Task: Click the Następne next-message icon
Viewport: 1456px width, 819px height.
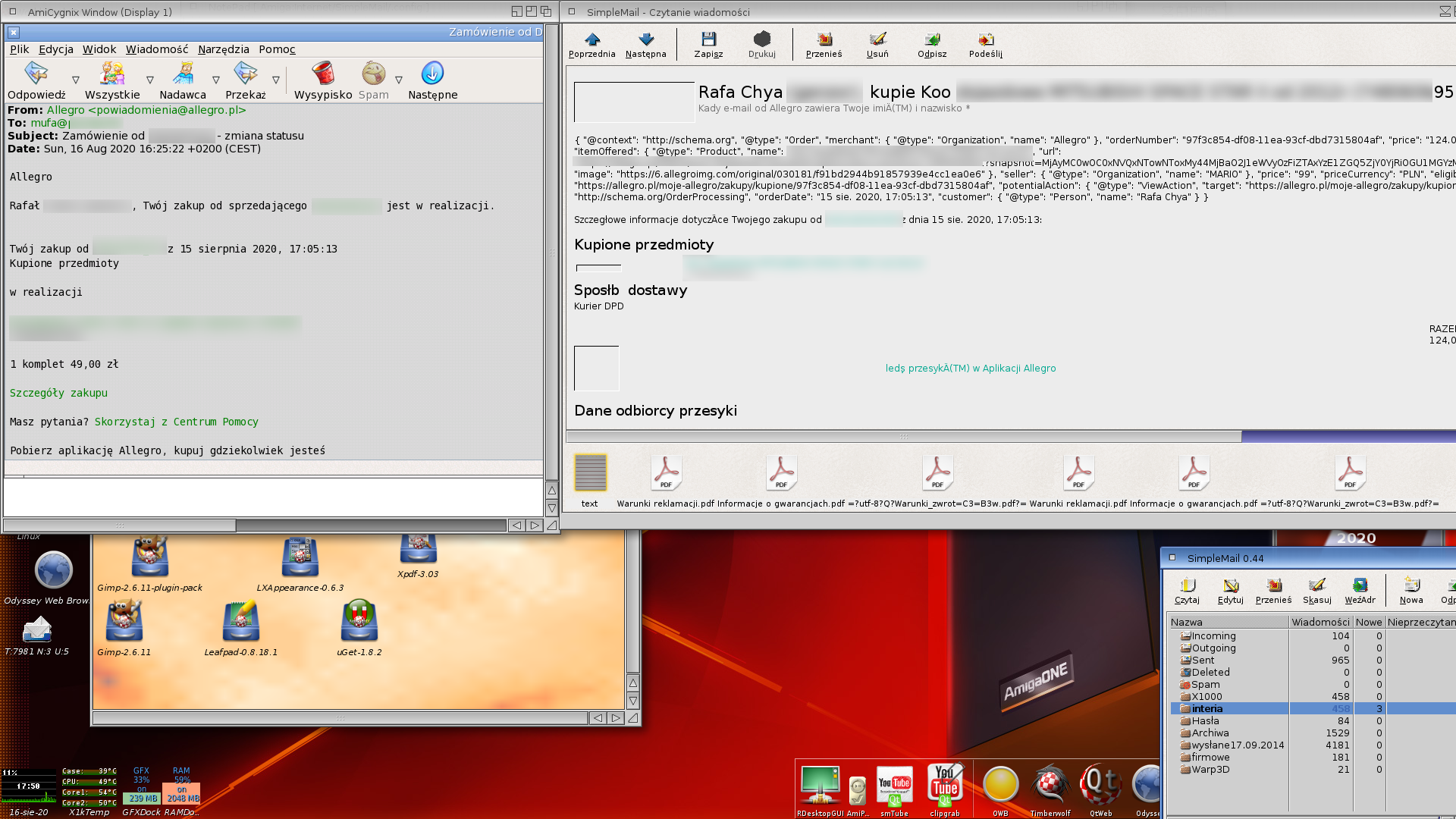Action: point(432,74)
